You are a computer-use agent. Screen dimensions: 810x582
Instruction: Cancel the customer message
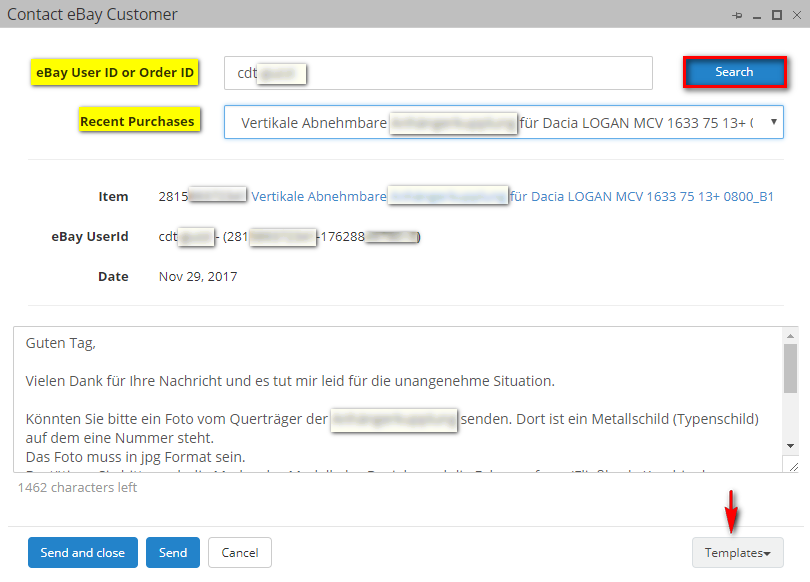tap(240, 553)
